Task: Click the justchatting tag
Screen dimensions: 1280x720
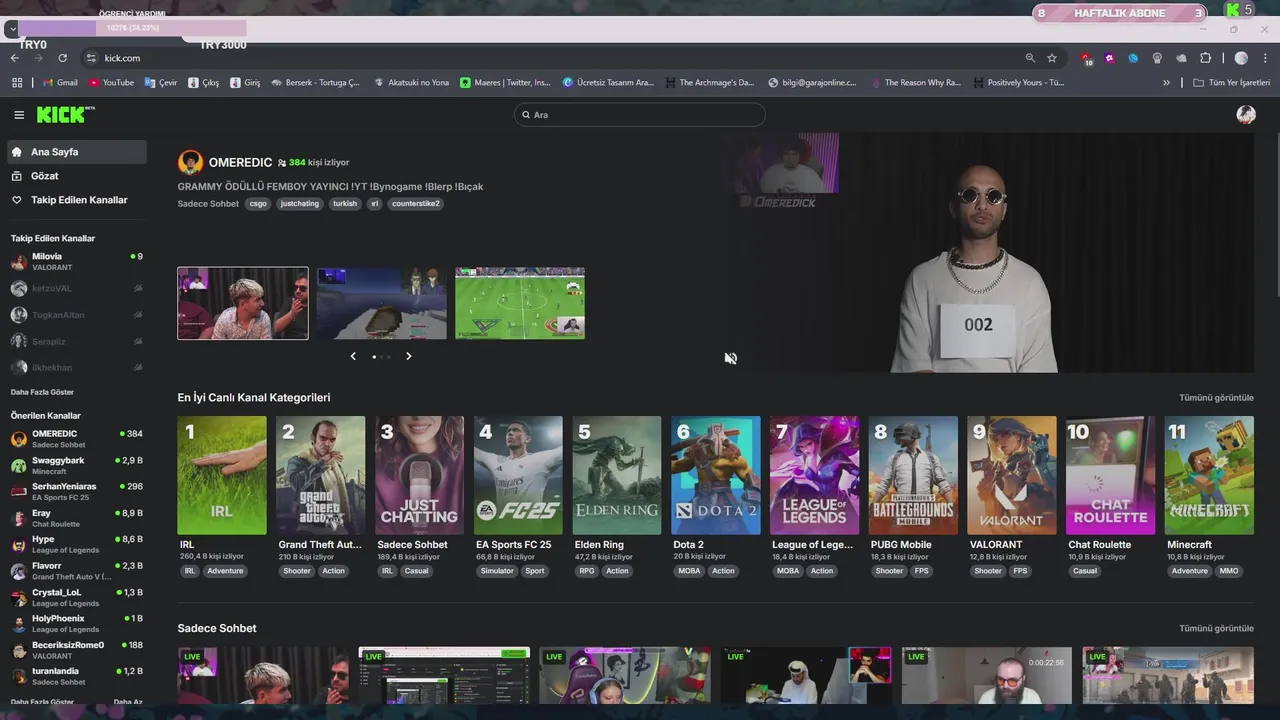Action: 300,204
